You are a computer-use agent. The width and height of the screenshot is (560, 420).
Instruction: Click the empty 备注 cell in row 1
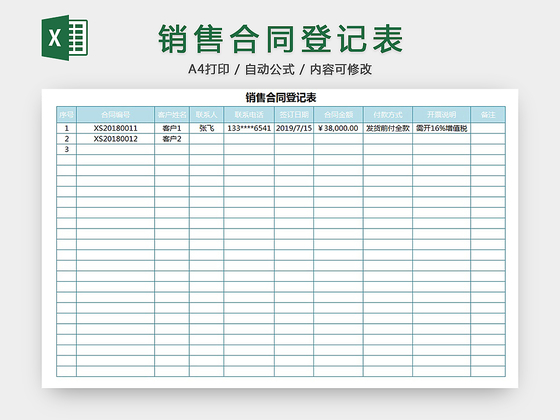[488, 128]
